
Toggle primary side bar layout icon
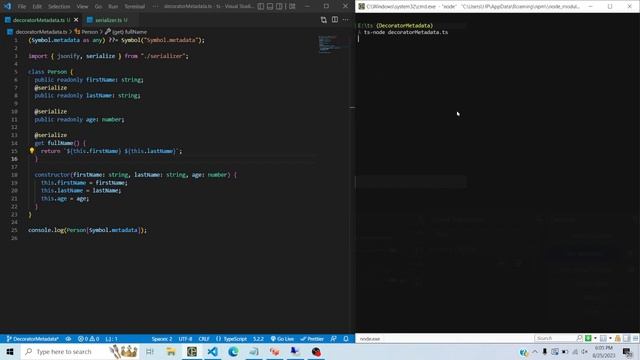[260, 7]
